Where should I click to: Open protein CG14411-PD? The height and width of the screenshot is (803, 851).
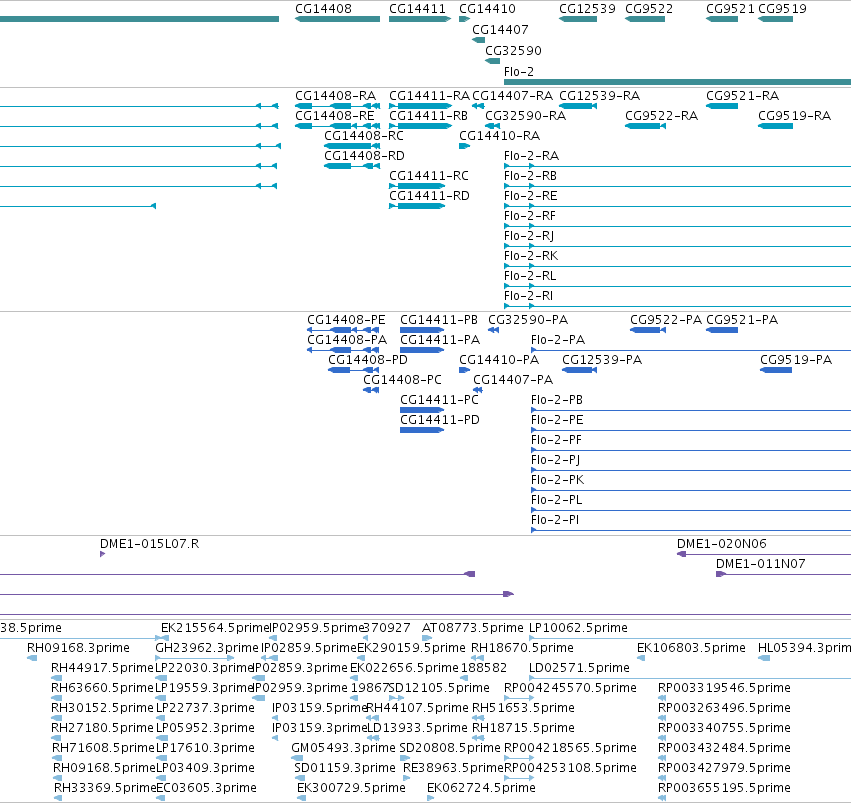pos(440,420)
